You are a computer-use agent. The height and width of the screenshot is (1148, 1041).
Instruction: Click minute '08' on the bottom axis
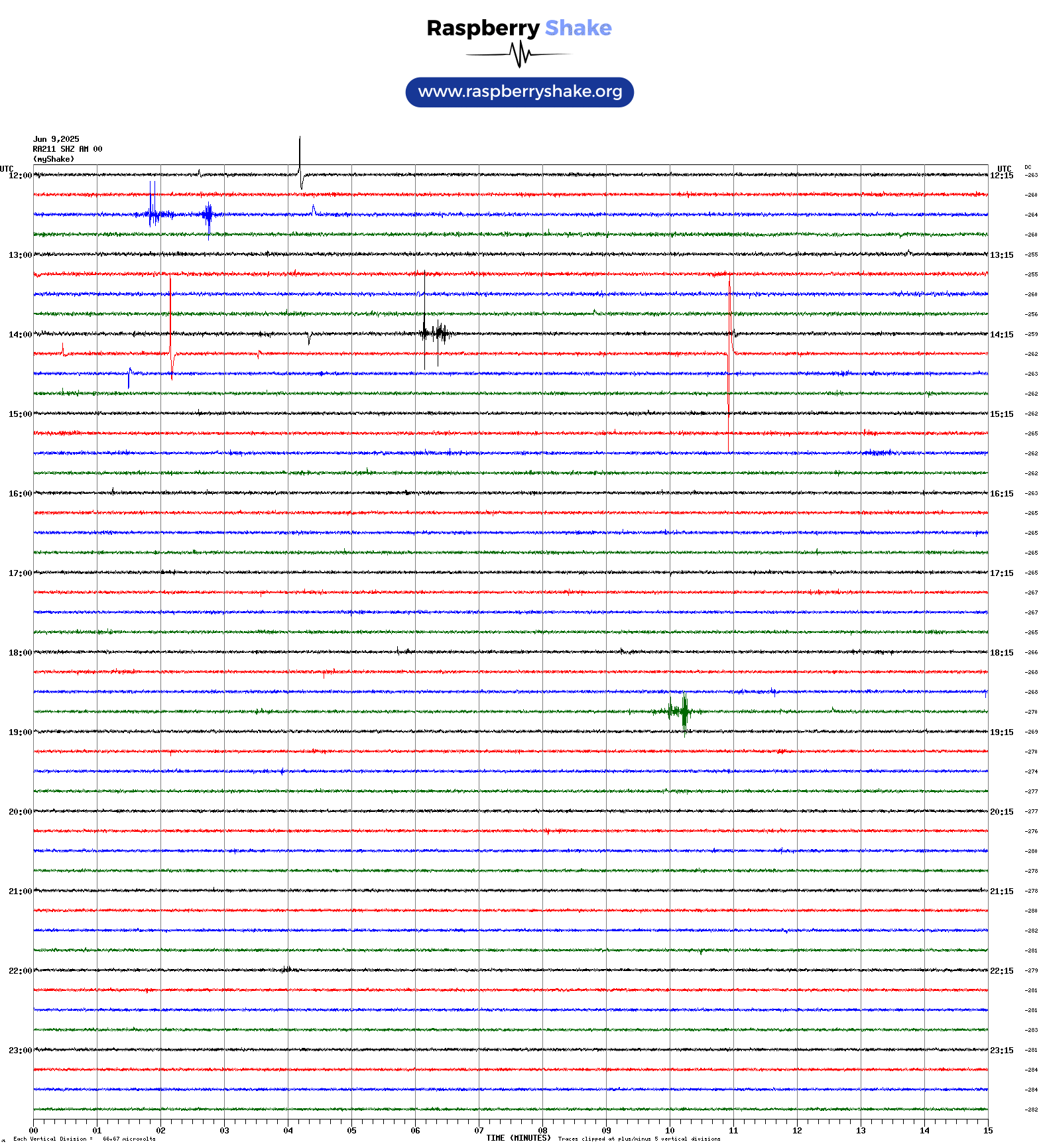(542, 1131)
